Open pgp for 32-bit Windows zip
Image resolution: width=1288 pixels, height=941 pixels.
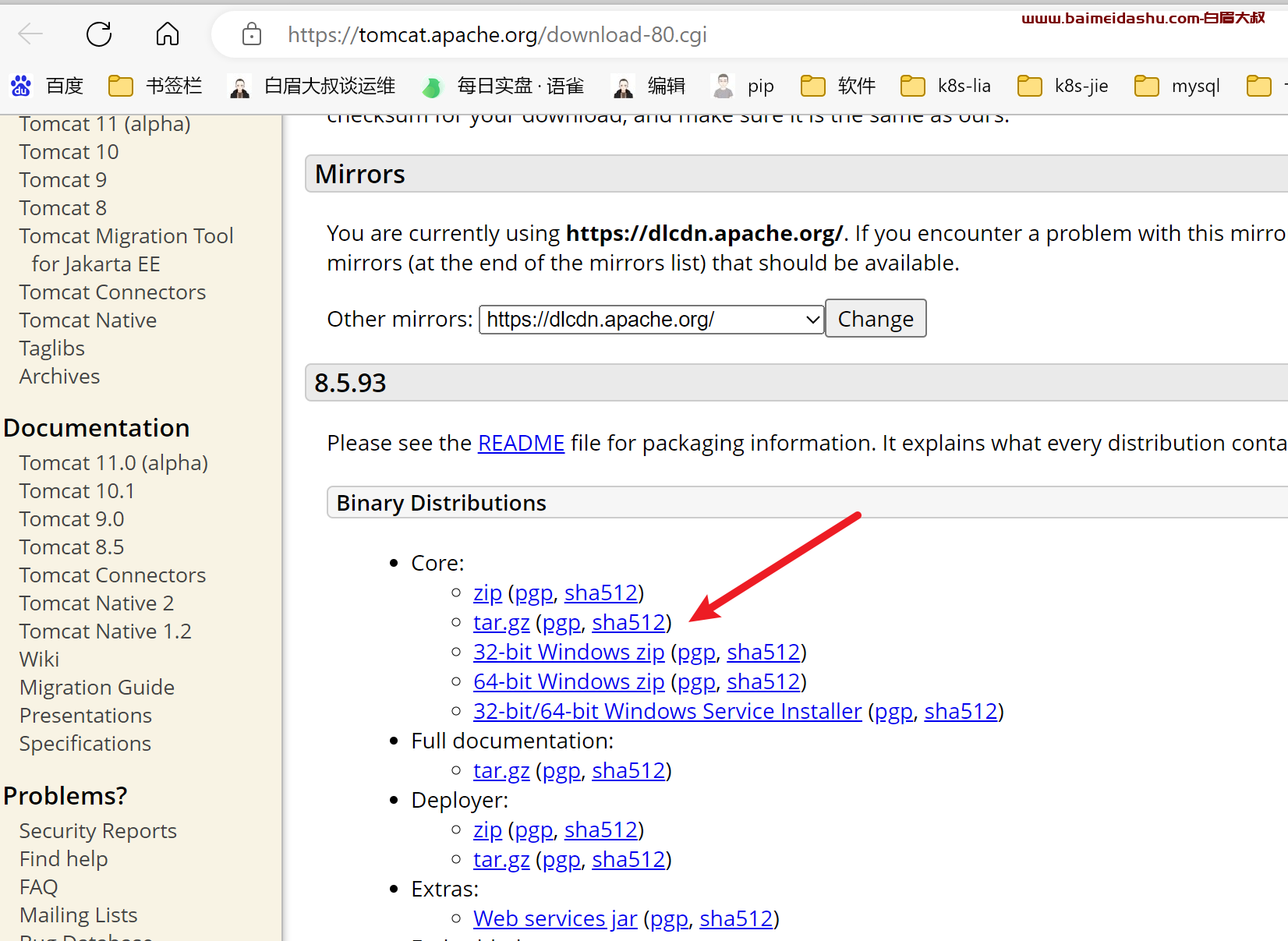point(696,652)
